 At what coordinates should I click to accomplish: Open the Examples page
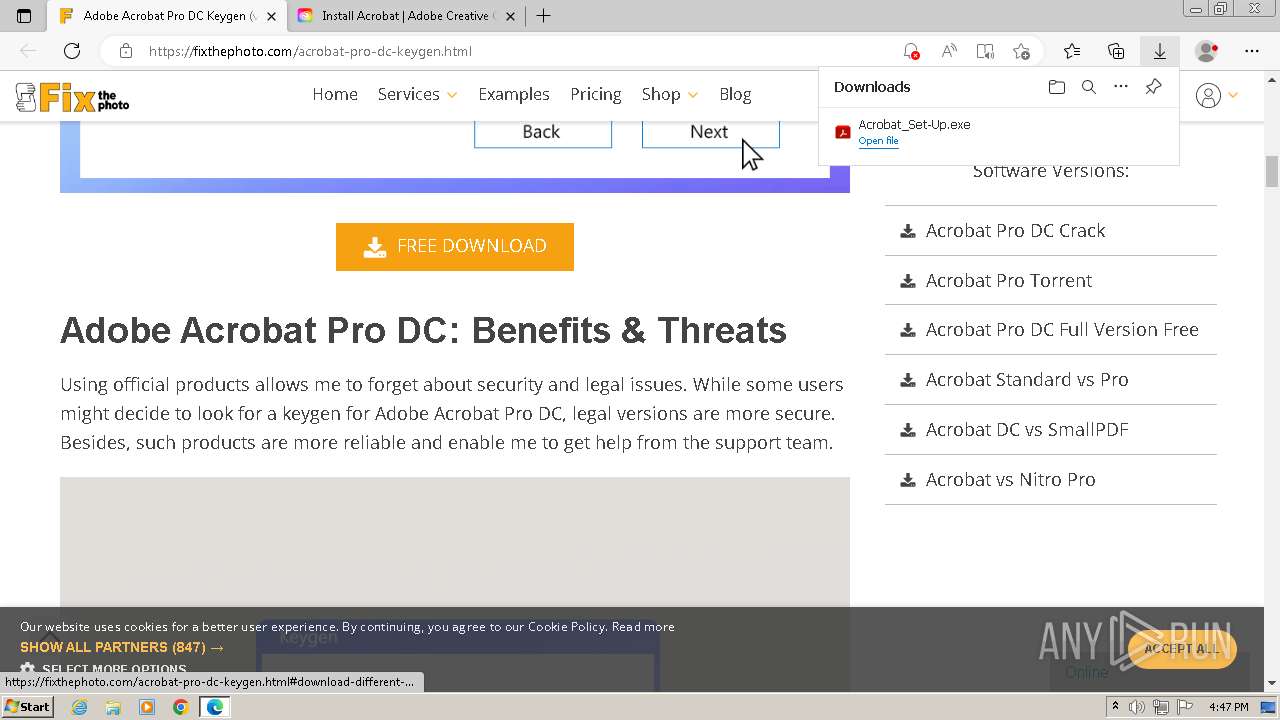point(514,94)
